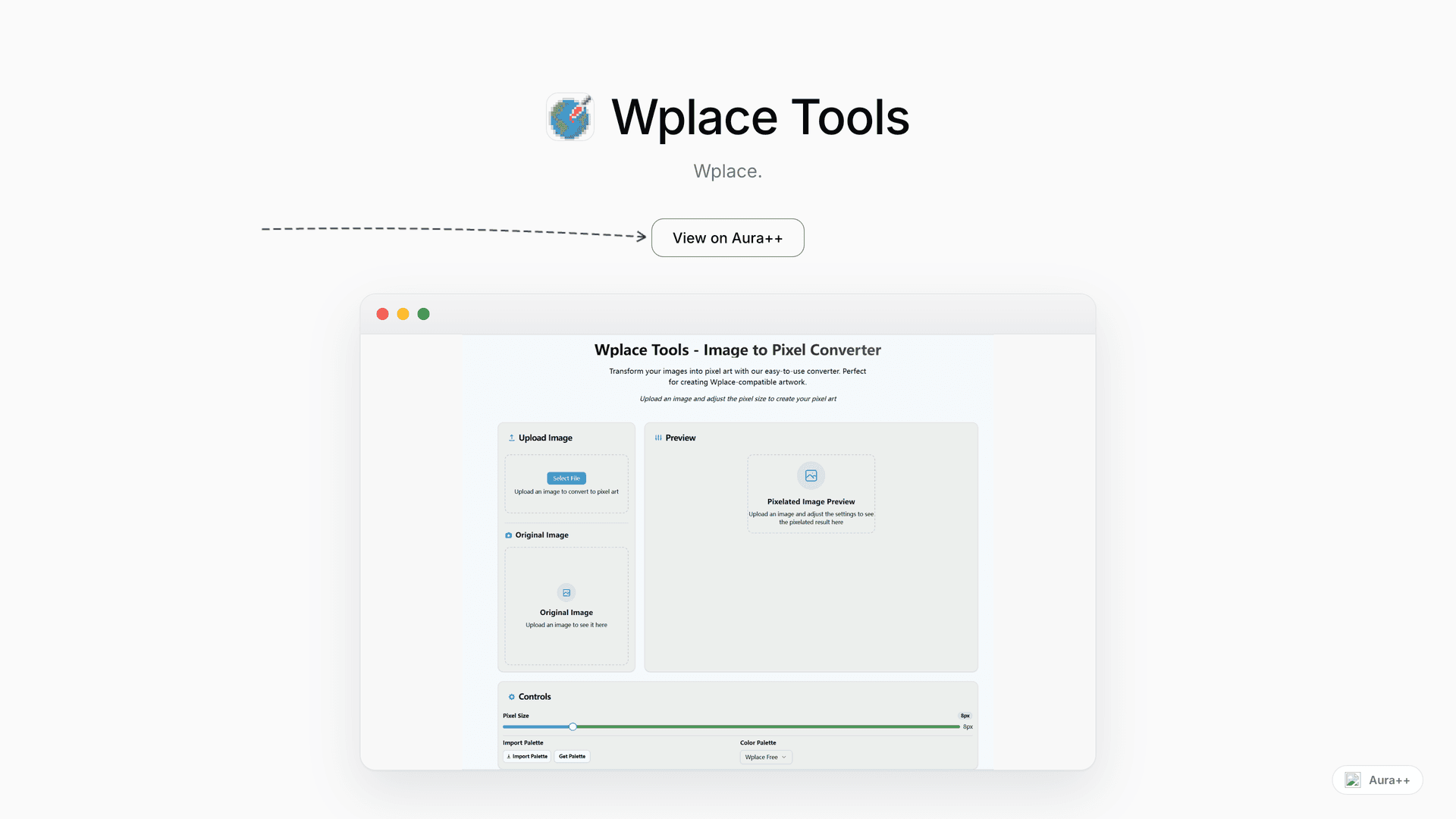Image resolution: width=1456 pixels, height=819 pixels.
Task: Click the upload arrow icon beside Upload Image
Action: (512, 438)
